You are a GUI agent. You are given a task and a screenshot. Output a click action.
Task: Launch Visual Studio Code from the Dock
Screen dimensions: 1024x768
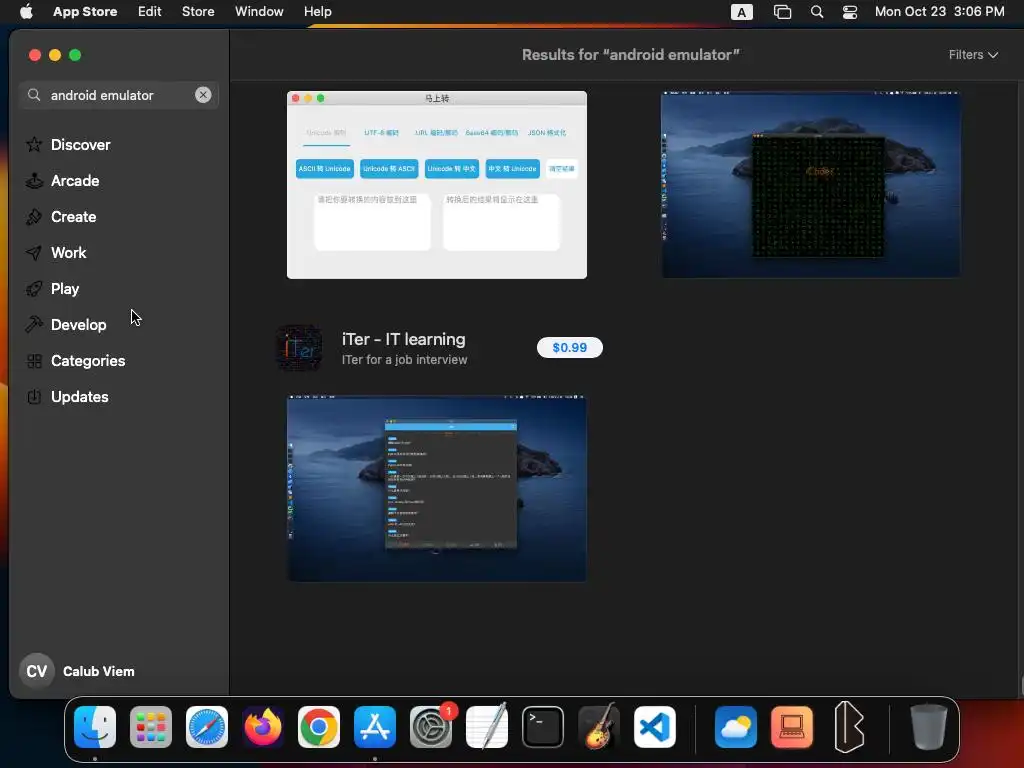tap(655, 727)
